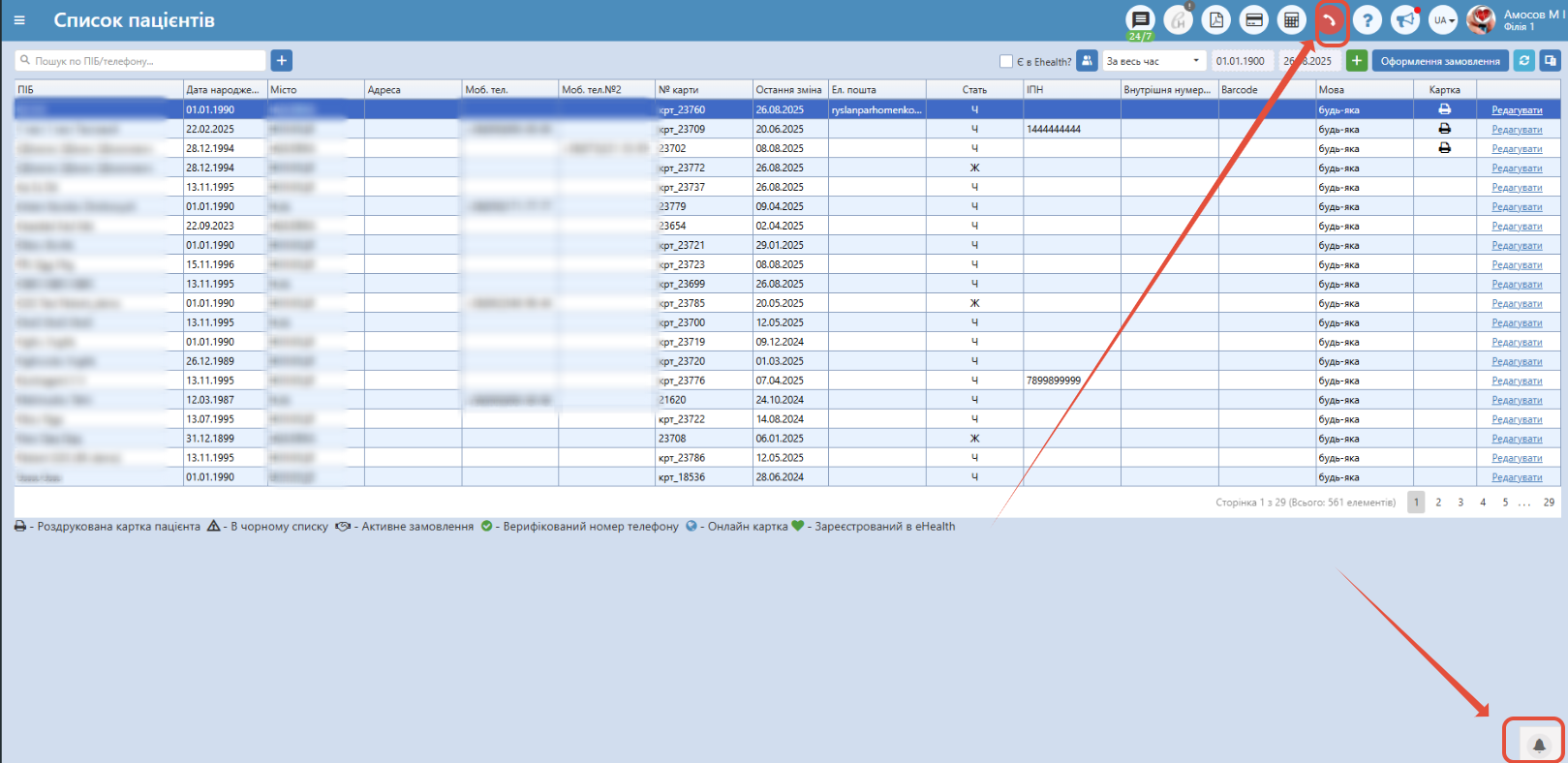This screenshot has width=1568, height=763.
Task: Select current pagination page 1
Action: [x=1416, y=503]
